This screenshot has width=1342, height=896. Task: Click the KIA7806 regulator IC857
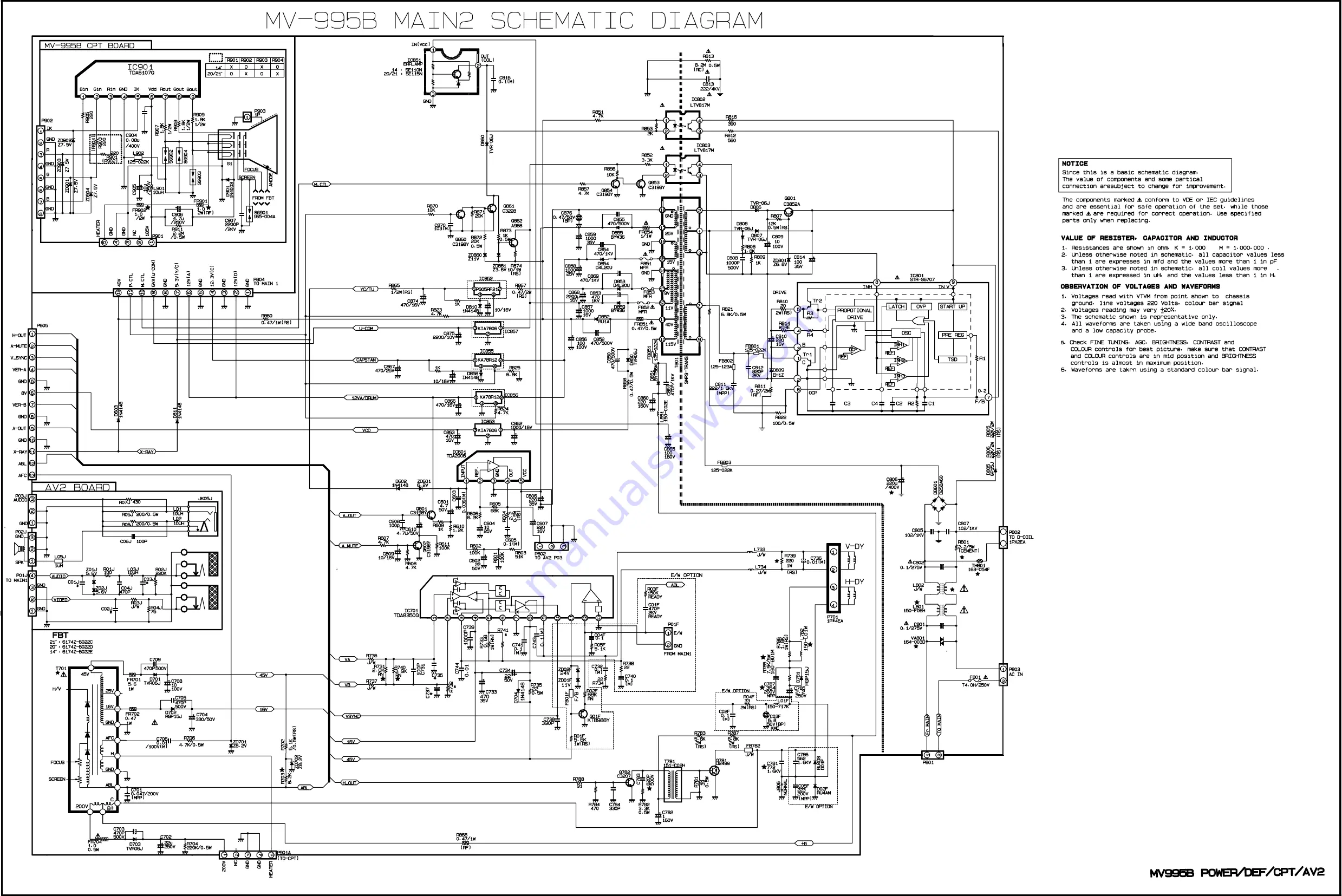coord(487,329)
